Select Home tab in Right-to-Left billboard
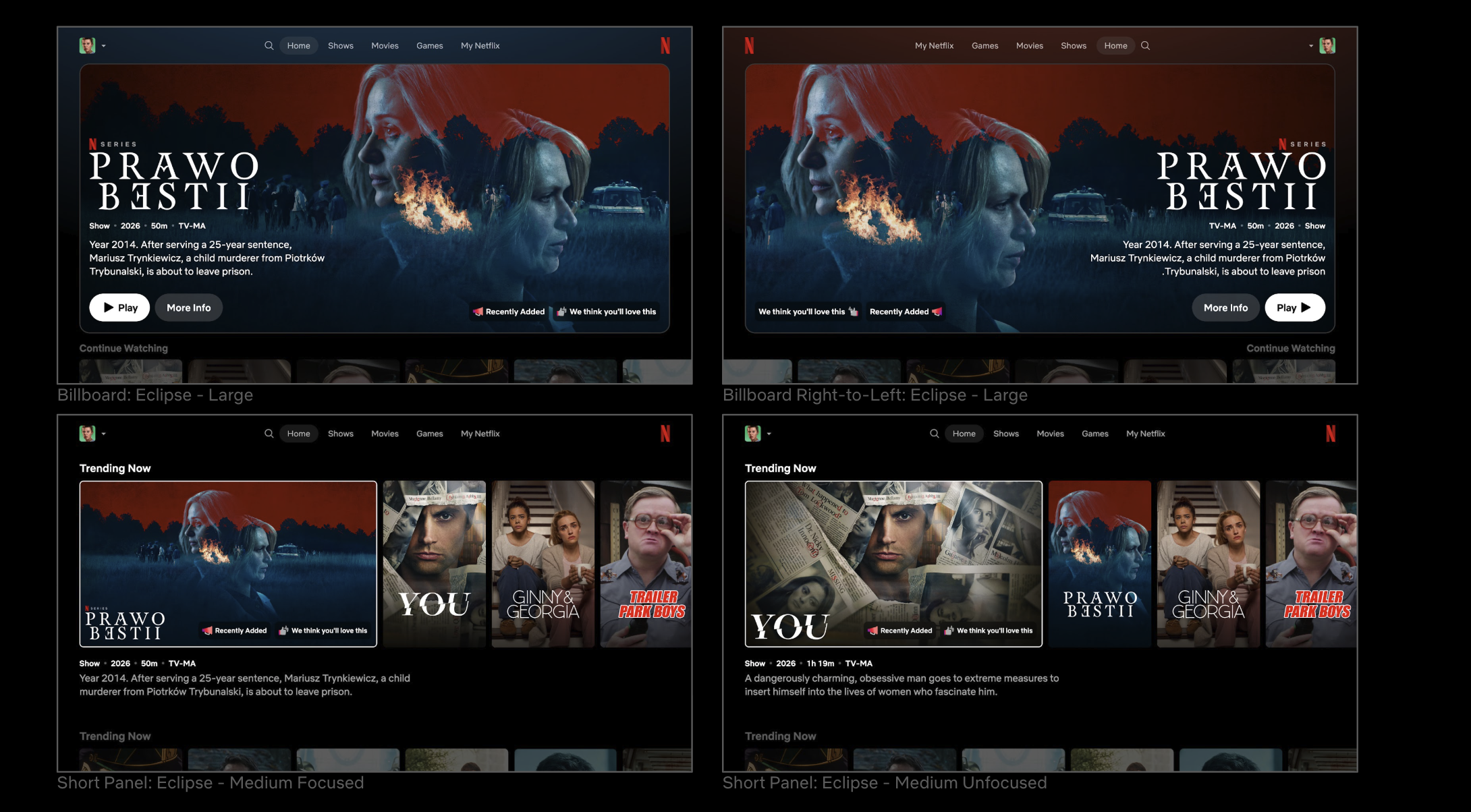This screenshot has height=812, width=1471. click(1115, 46)
